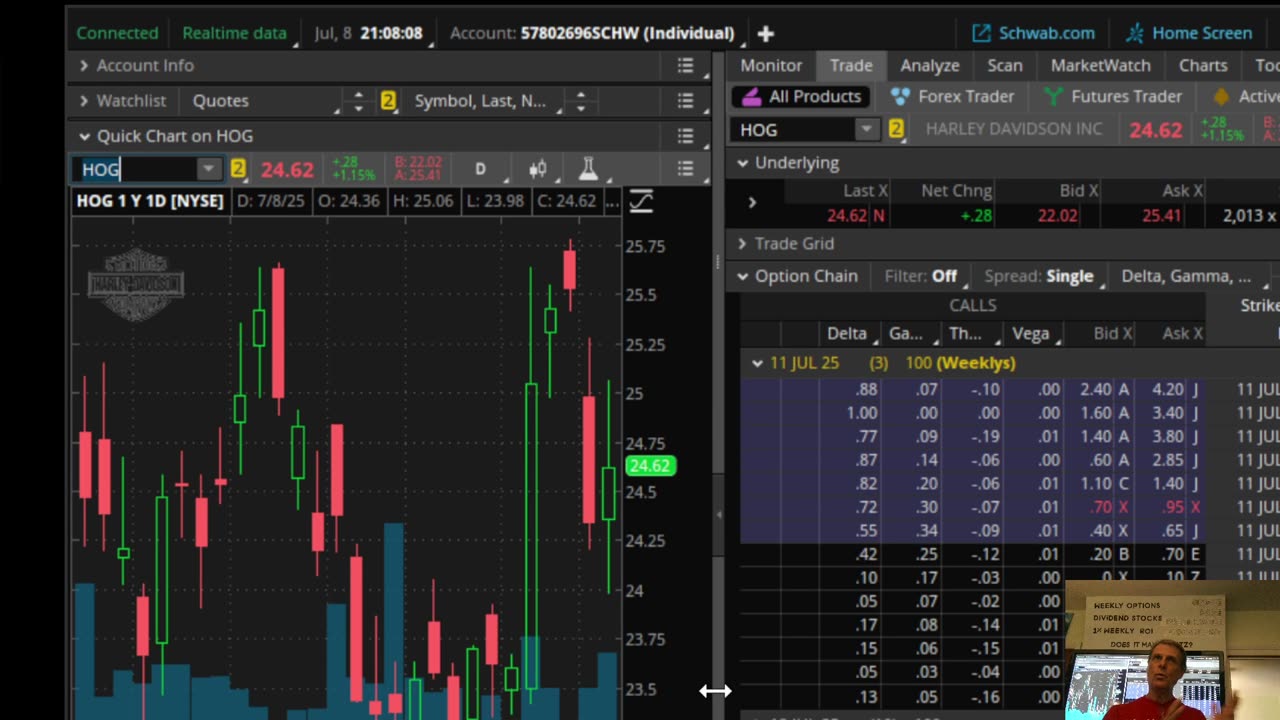Click the Jul, 8 21:08:08 clock

368,33
